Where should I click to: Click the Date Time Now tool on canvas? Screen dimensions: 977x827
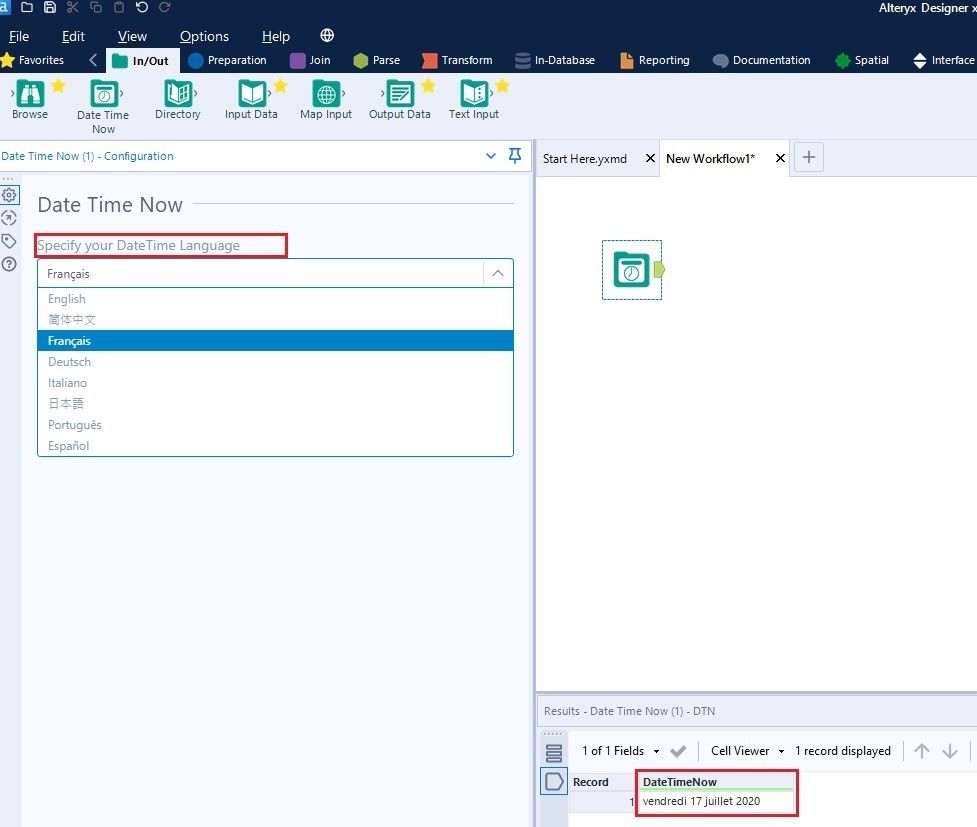[631, 270]
